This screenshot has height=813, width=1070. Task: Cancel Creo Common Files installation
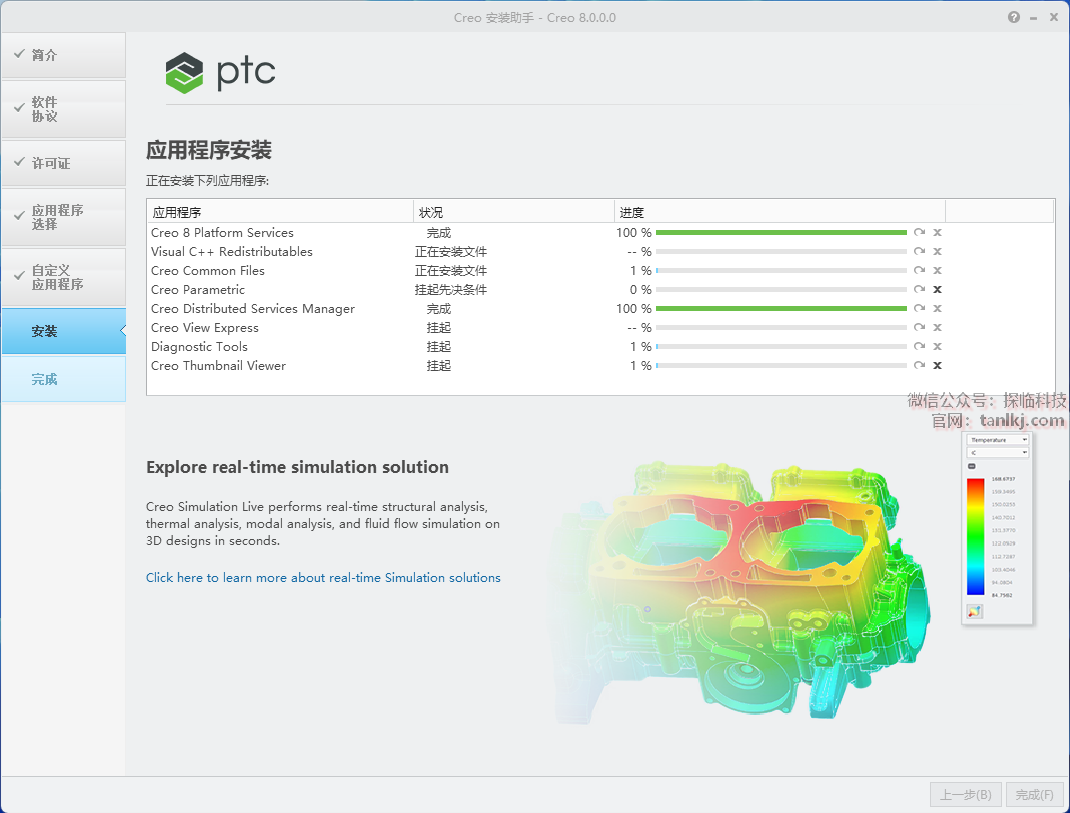coord(938,271)
